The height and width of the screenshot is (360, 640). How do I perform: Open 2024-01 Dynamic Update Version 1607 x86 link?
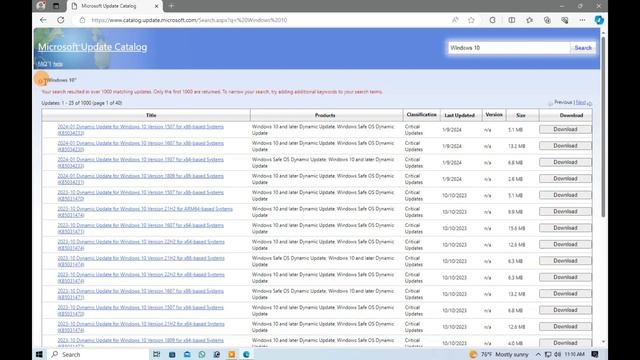click(x=140, y=146)
